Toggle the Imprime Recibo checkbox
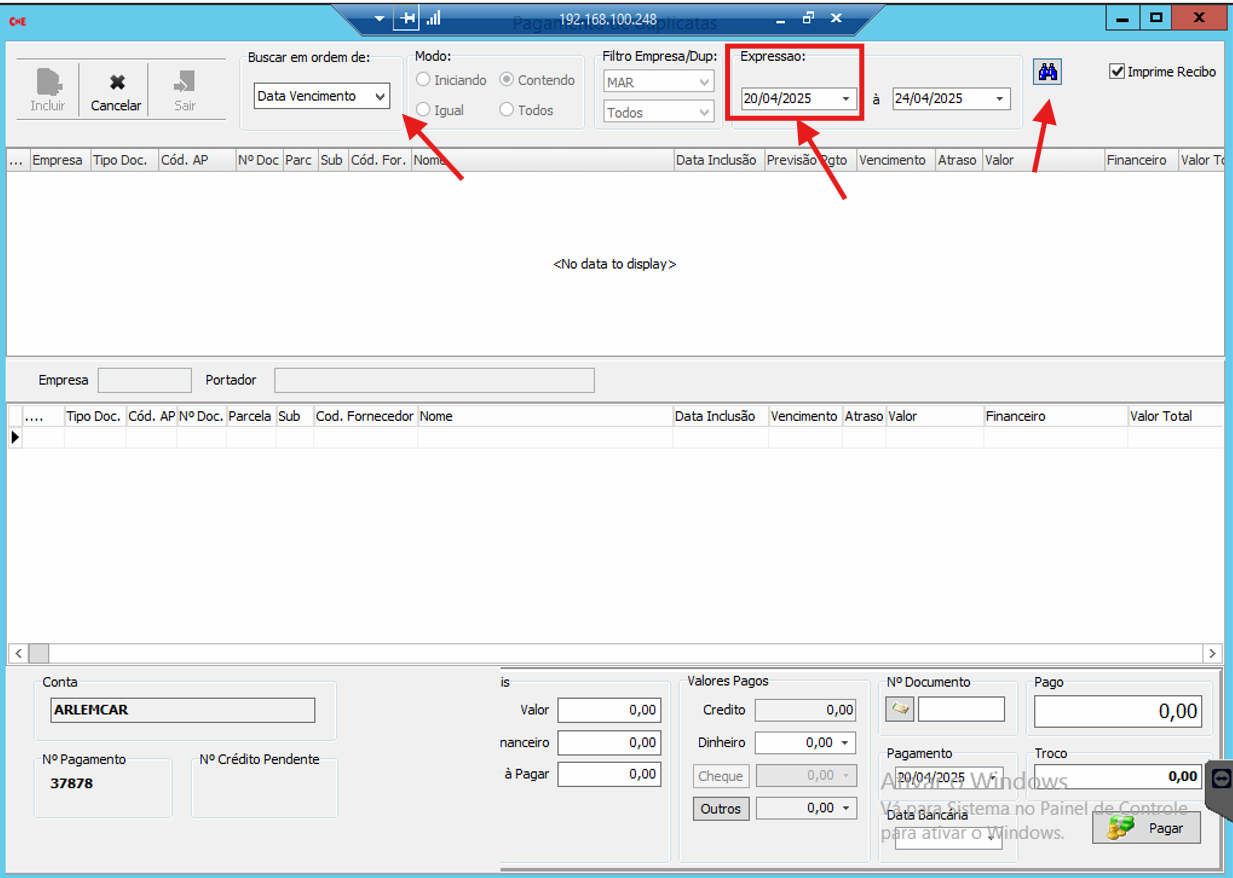 [x=1117, y=72]
